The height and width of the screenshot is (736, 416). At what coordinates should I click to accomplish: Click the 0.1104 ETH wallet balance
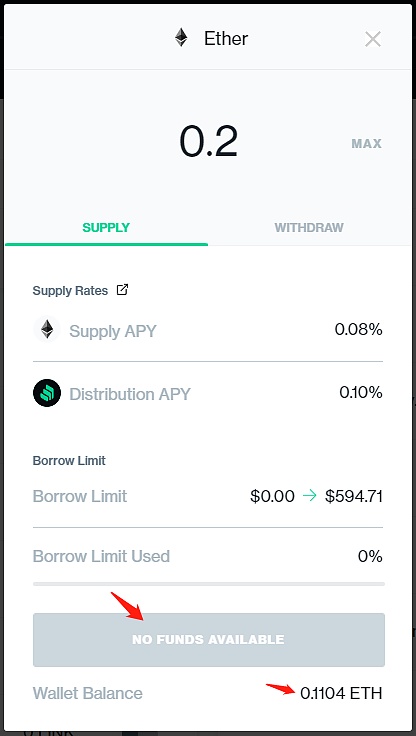[x=341, y=693]
